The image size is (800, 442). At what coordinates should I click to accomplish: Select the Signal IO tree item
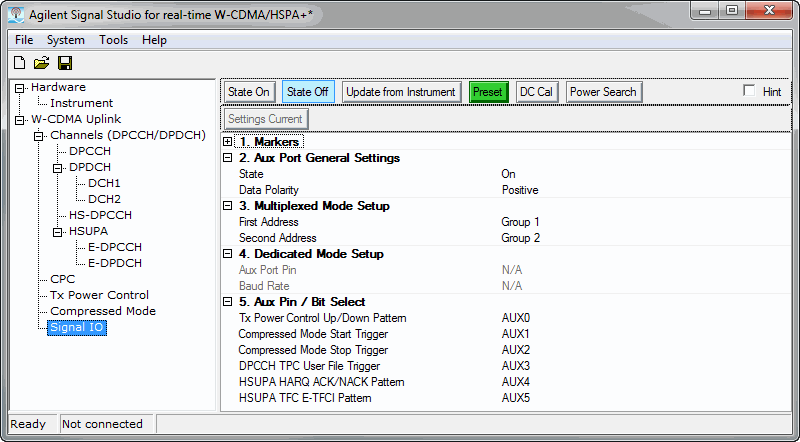coord(77,327)
